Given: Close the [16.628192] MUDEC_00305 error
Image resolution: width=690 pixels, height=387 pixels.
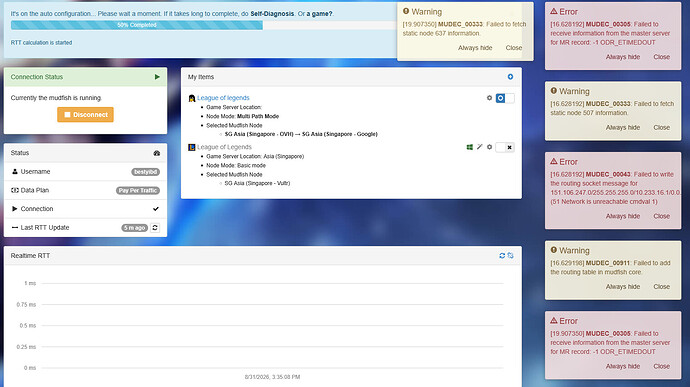Looking at the screenshot, I should (x=661, y=57).
